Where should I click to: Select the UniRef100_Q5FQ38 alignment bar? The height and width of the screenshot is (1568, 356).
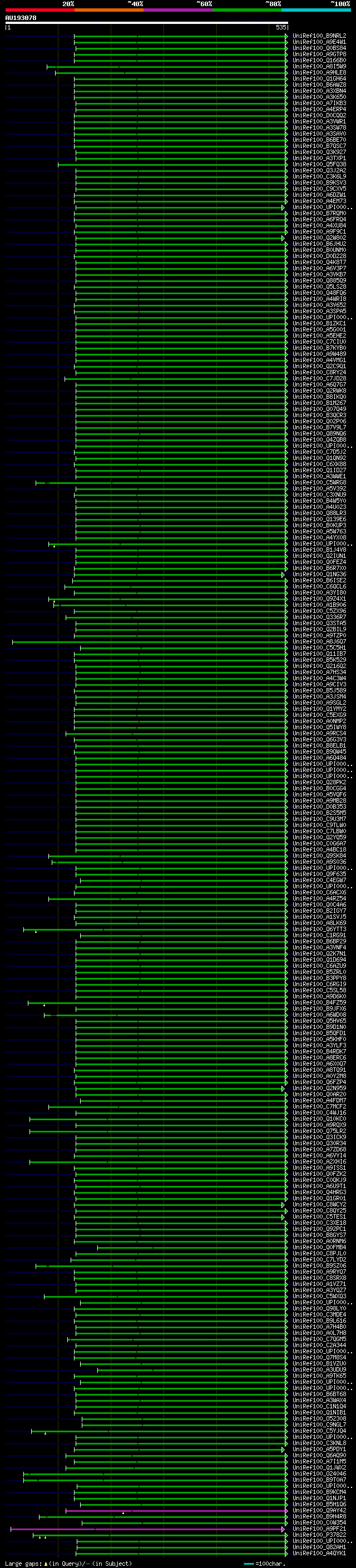172,165
